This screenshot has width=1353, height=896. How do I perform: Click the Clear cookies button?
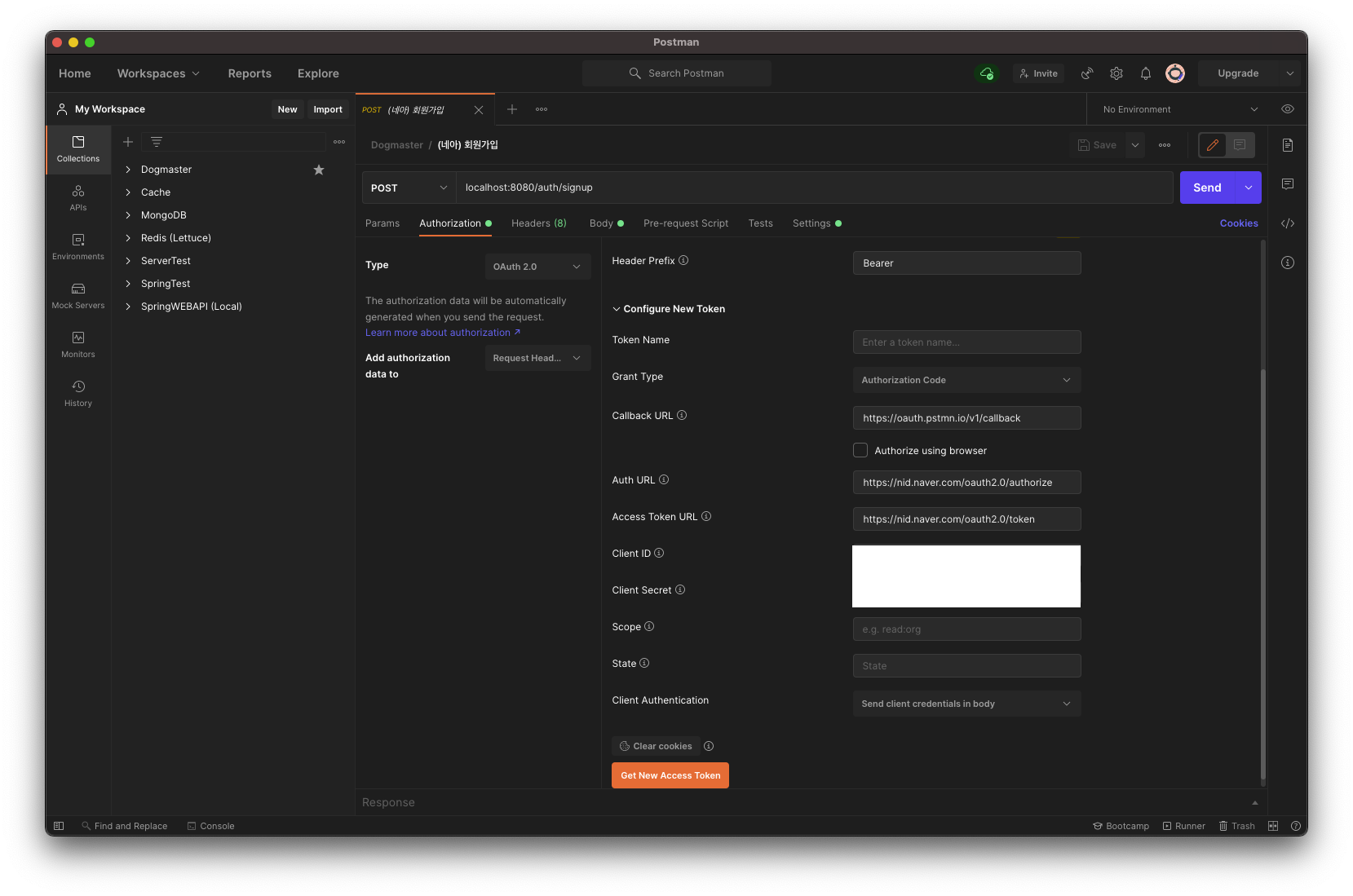pyautogui.click(x=656, y=746)
